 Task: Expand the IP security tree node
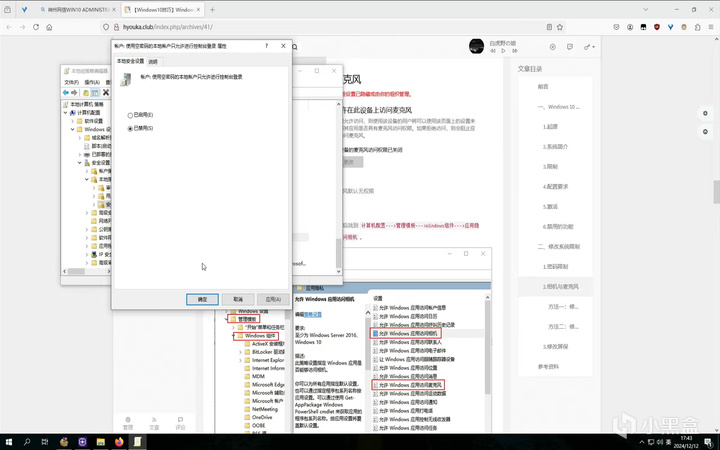(87, 254)
